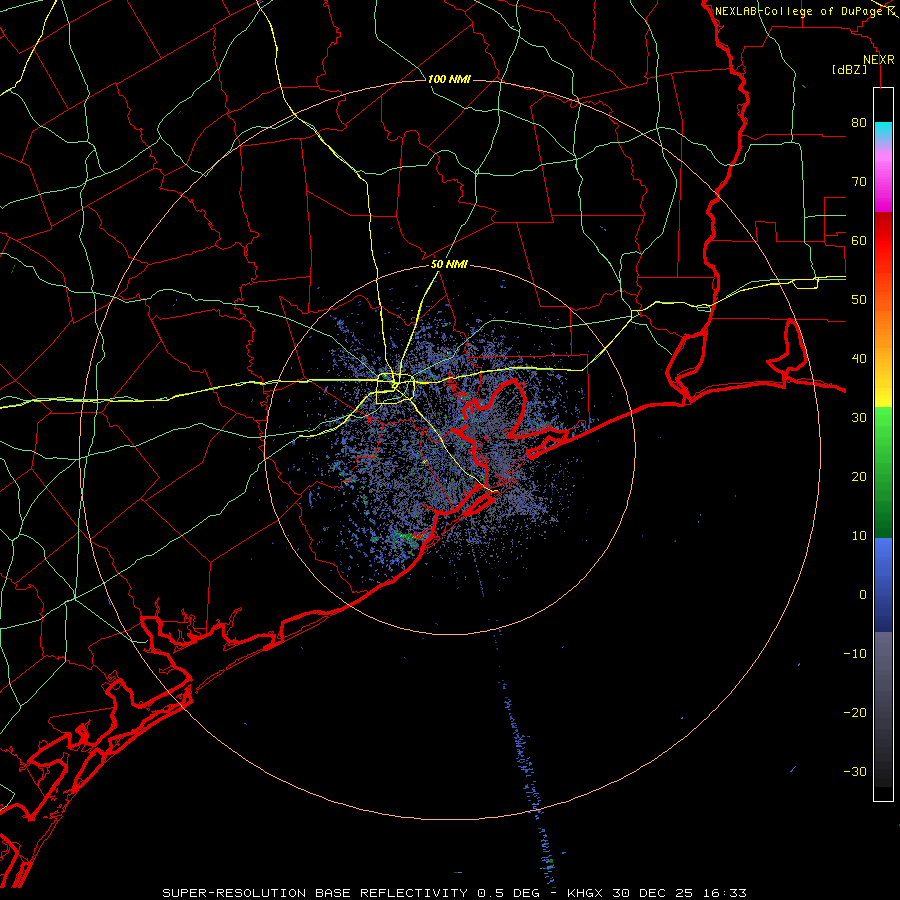Screen dimensions: 900x900
Task: Click the 50 value on the scale
Action: coord(859,300)
